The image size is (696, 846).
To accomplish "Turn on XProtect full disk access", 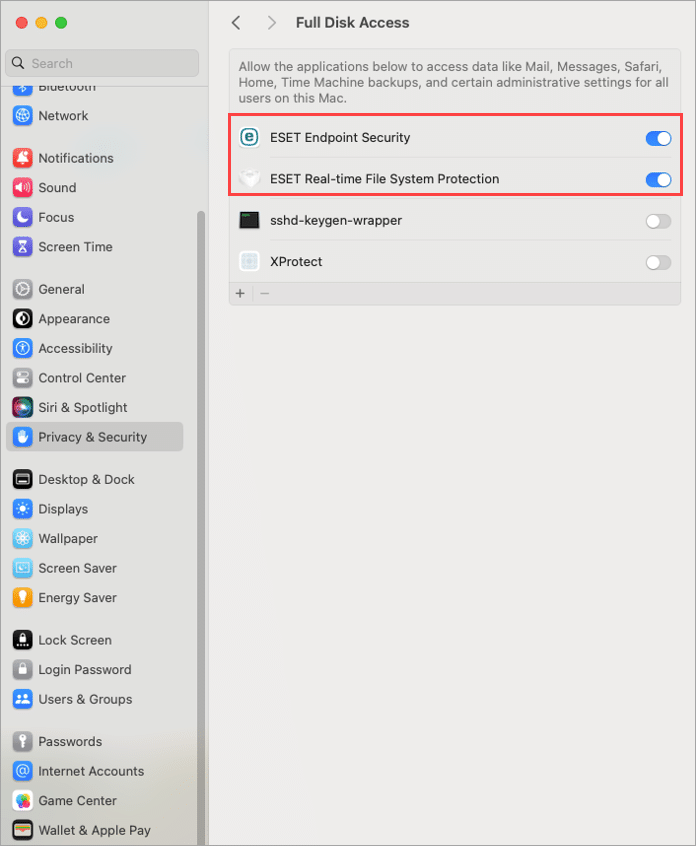I will tap(658, 263).
